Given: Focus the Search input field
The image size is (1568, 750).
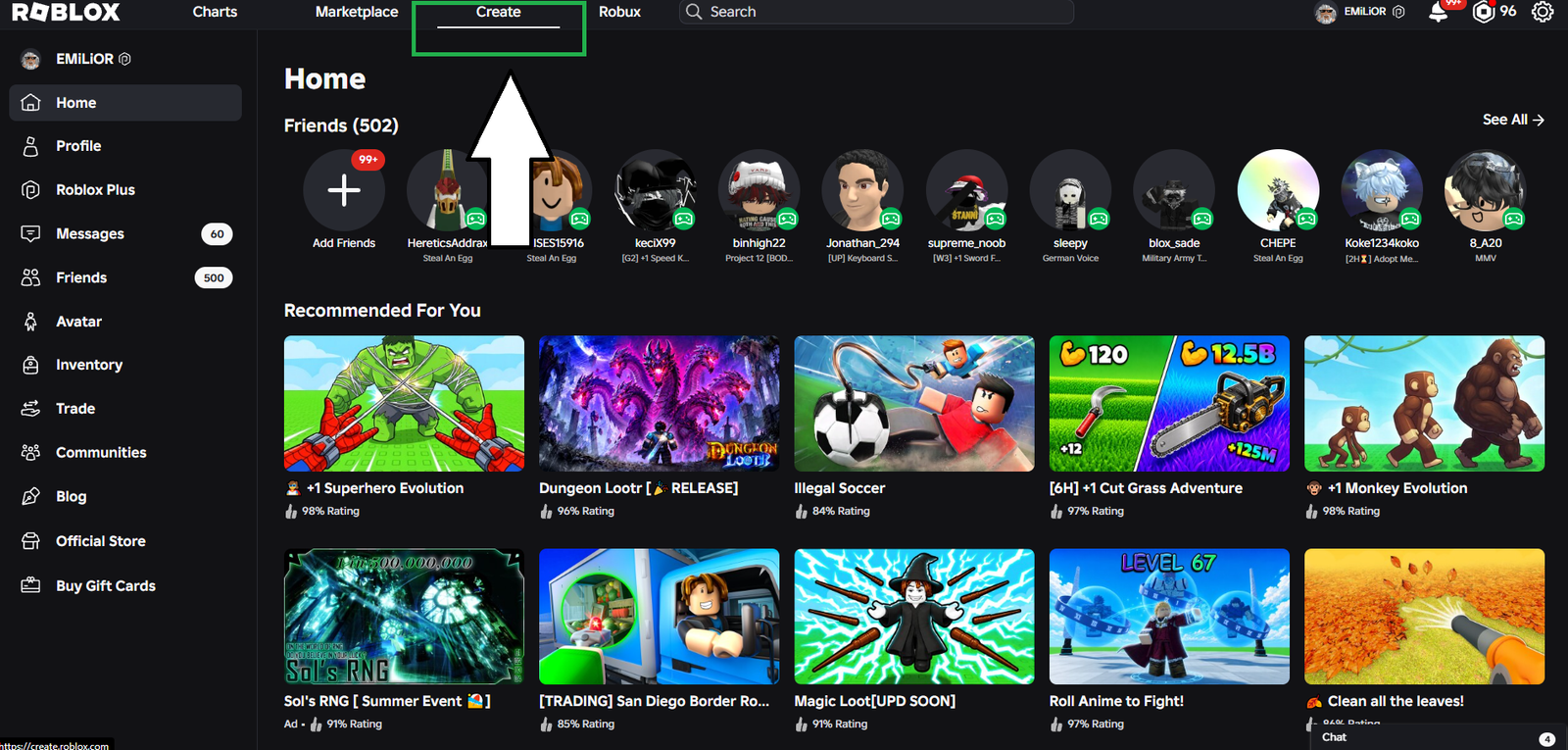Looking at the screenshot, I should (x=877, y=12).
